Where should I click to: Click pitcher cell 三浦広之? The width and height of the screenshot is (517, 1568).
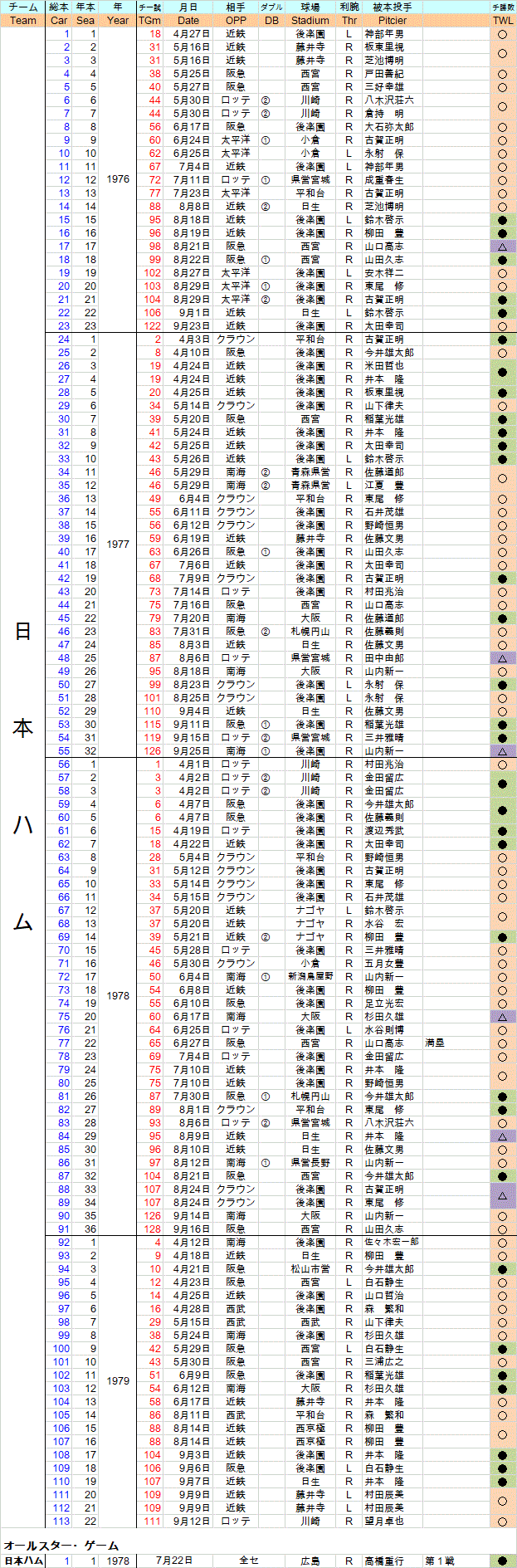393,1362
